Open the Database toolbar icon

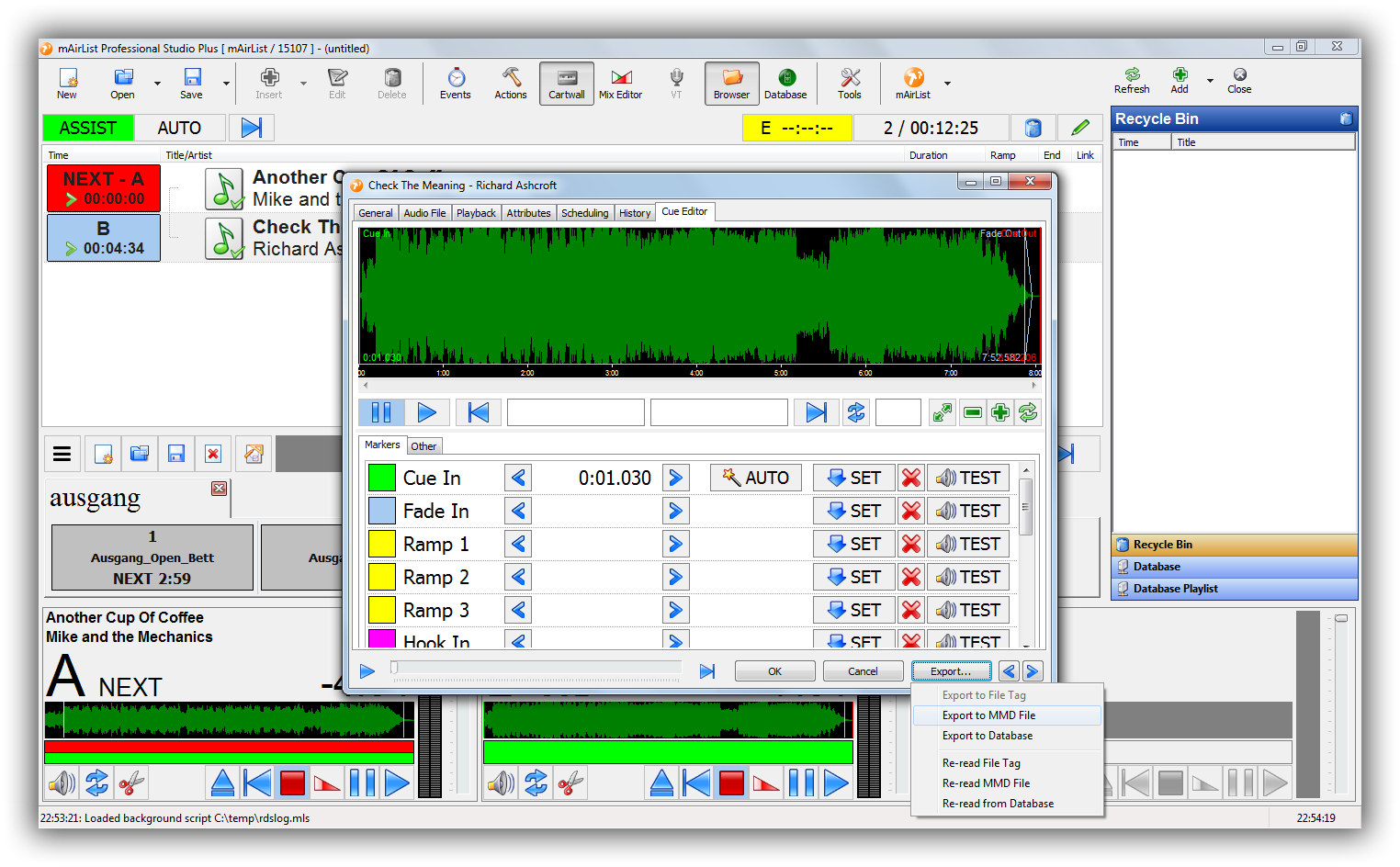pyautogui.click(x=786, y=84)
